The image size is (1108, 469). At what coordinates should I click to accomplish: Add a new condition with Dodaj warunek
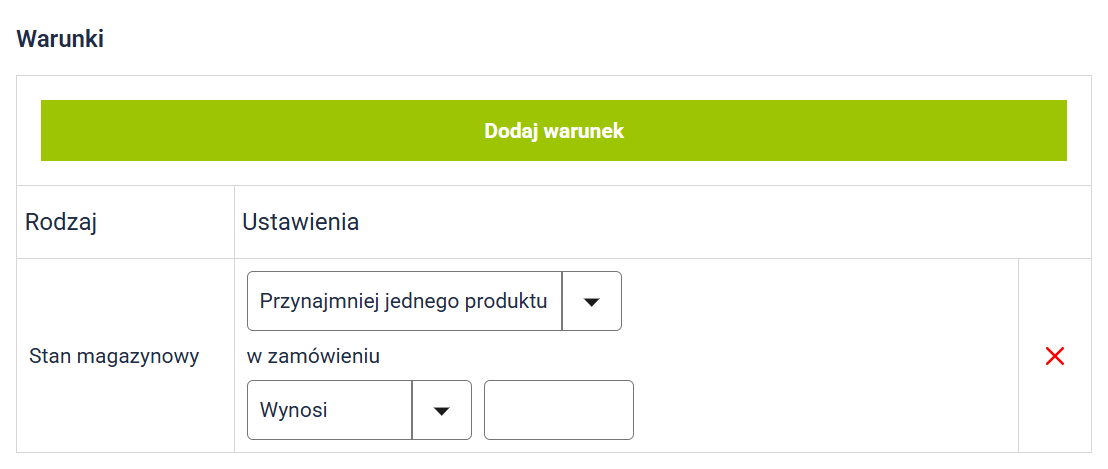pos(553,131)
